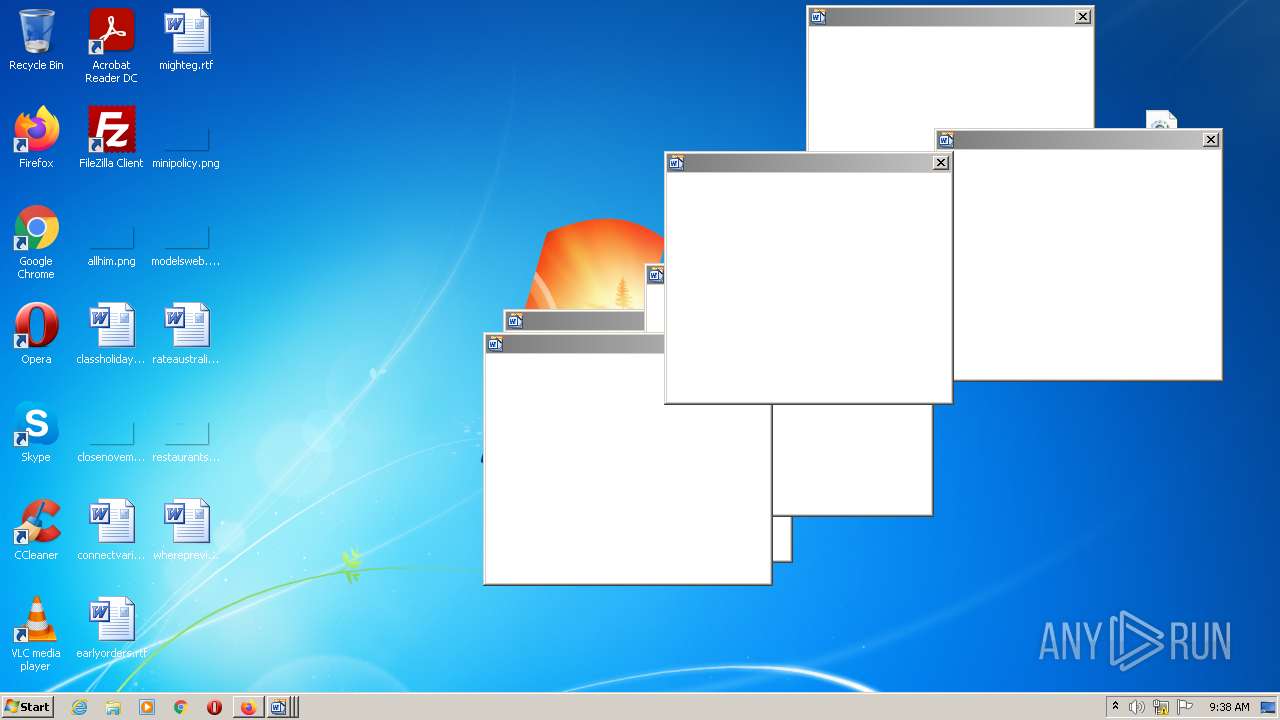Click Show desktop button at taskbar end
The width and height of the screenshot is (1280, 720).
1269,707
